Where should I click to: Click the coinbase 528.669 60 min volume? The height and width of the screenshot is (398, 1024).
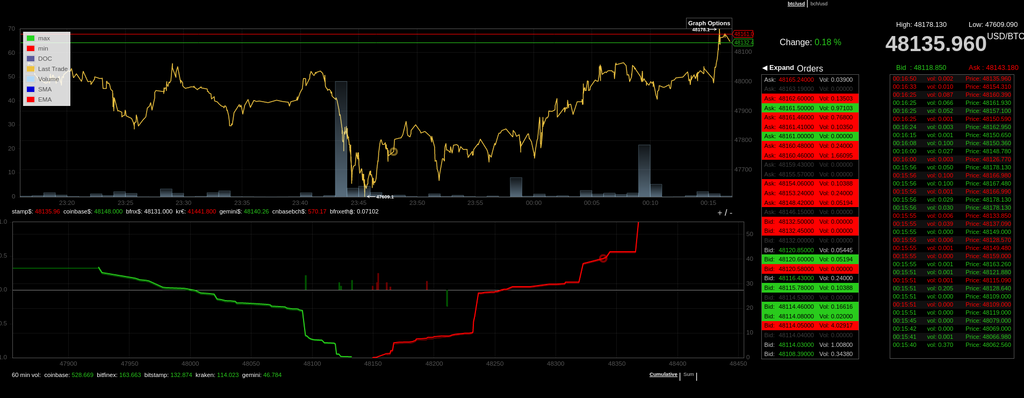(x=69, y=374)
